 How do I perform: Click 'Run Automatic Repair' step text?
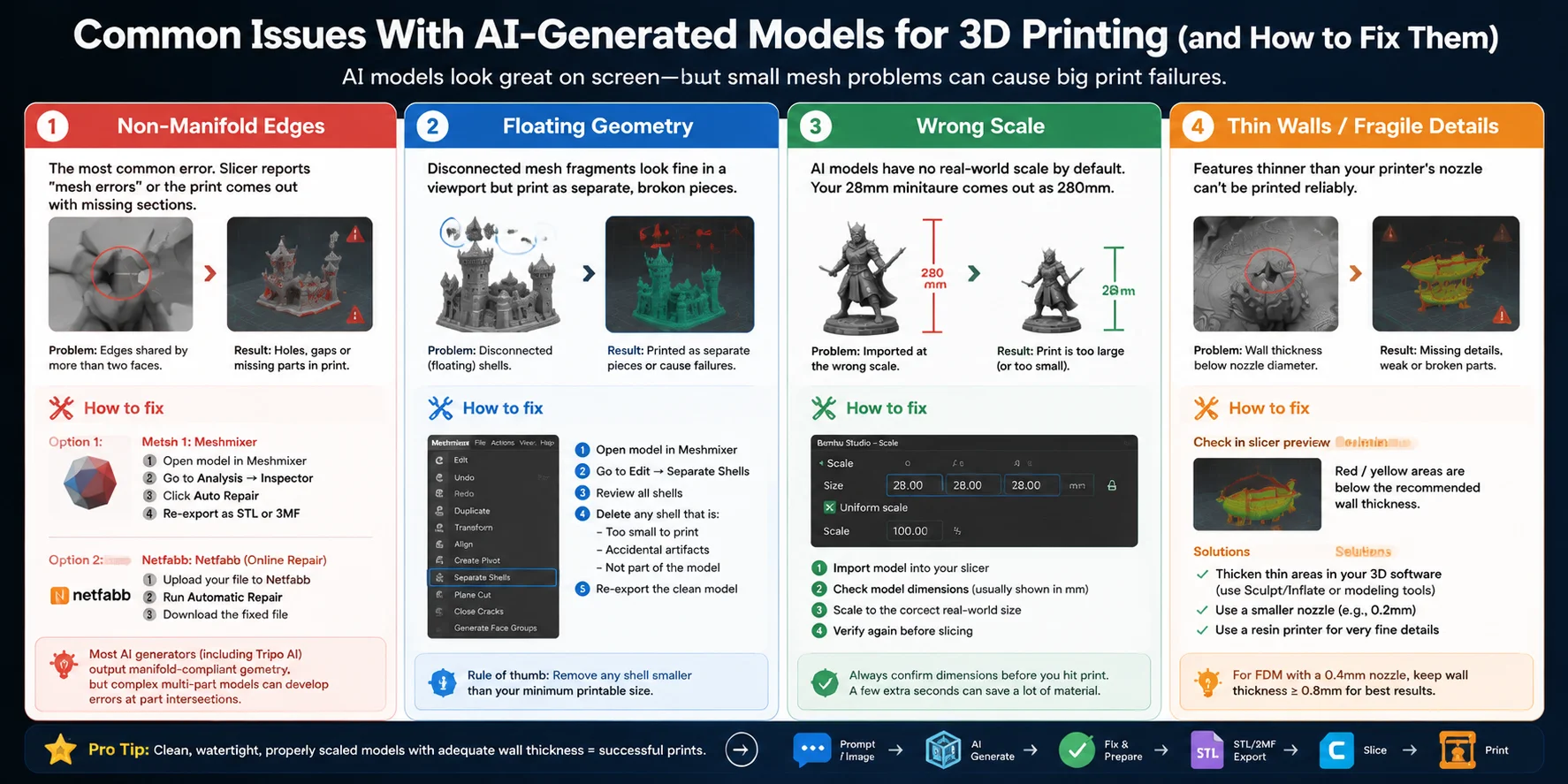point(223,598)
